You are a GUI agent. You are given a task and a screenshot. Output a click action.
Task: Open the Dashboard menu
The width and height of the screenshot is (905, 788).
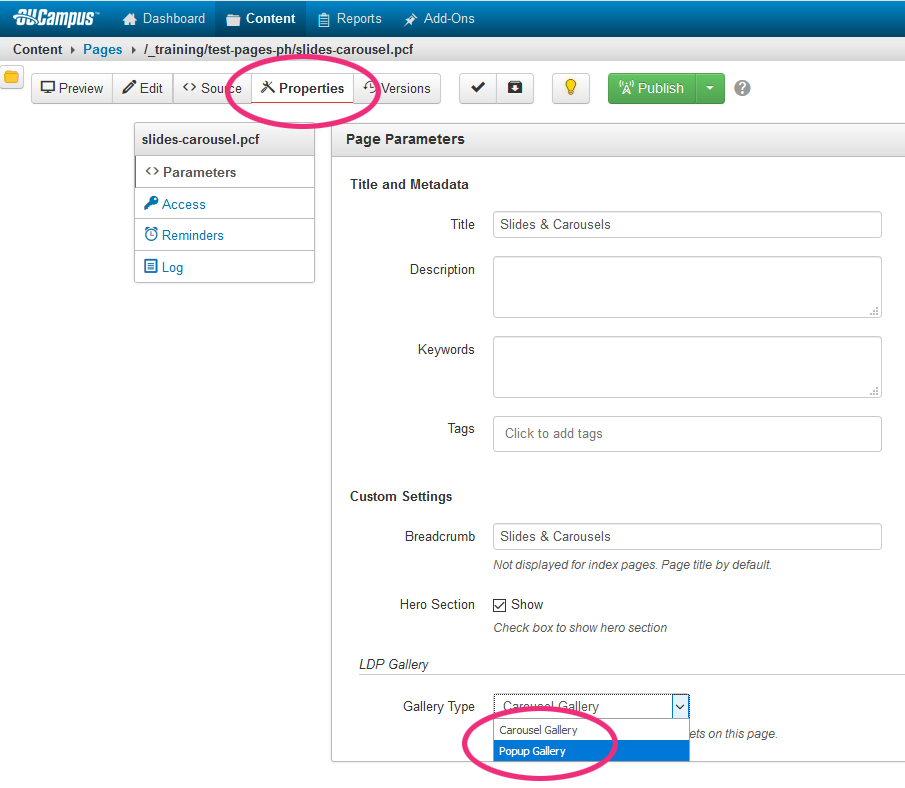click(164, 18)
